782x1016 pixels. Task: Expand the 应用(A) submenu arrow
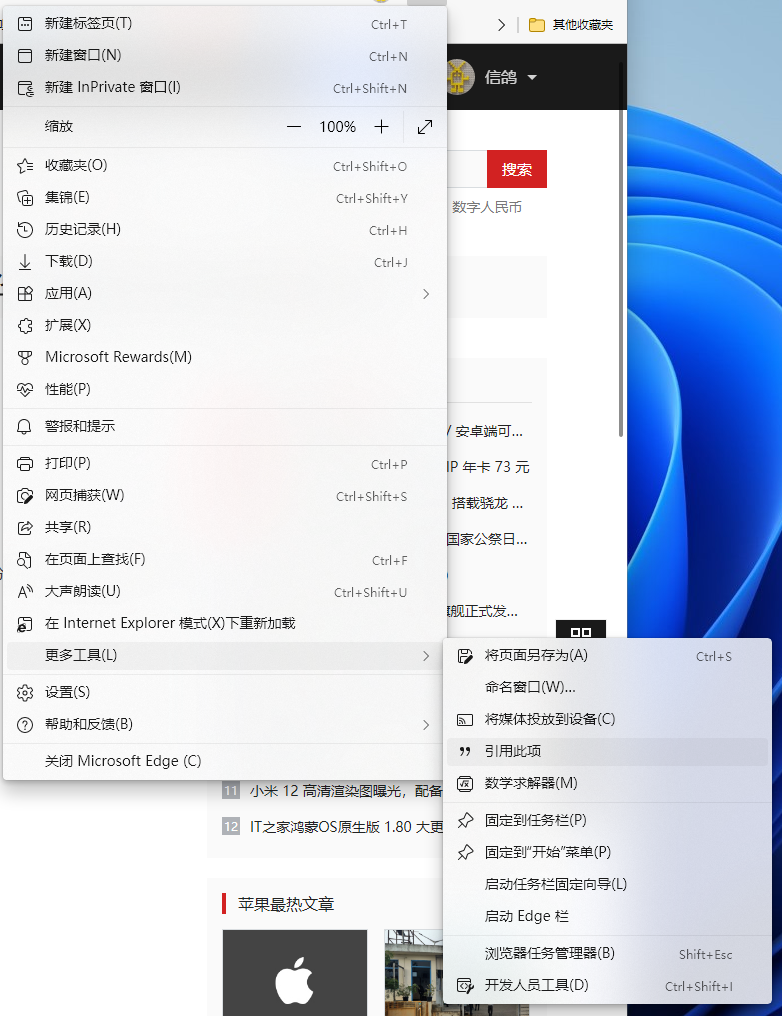click(x=426, y=294)
